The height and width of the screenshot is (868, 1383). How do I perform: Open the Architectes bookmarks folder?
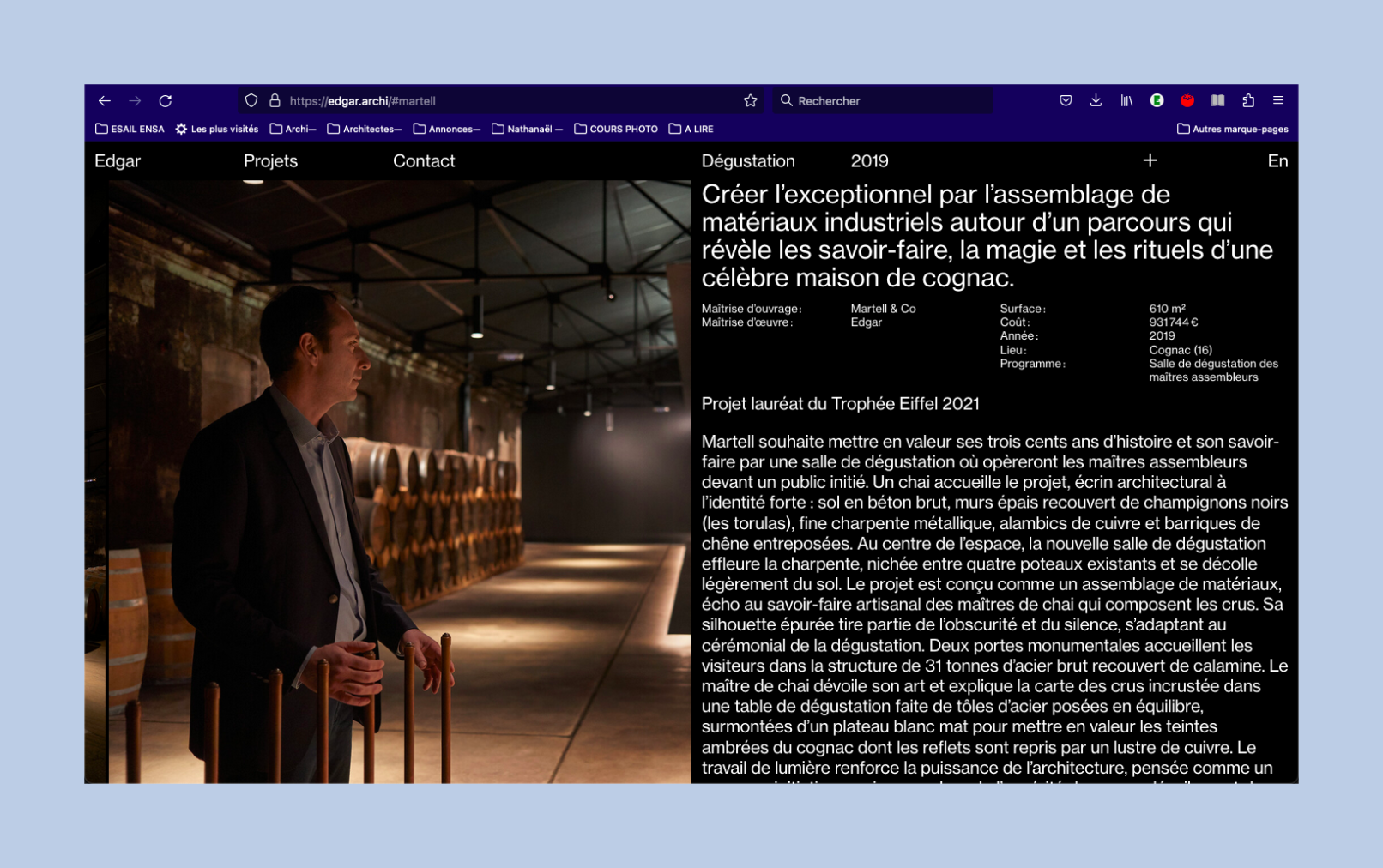[365, 130]
